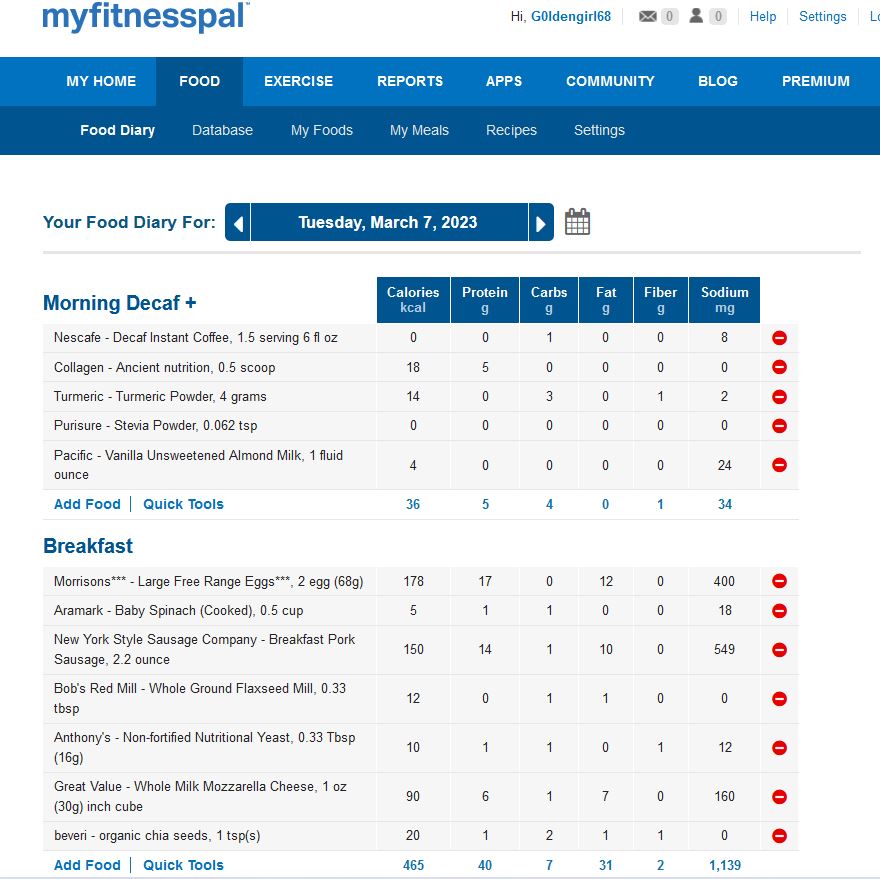Open beveri organic chia seeds entry
880x879 pixels.
157,835
